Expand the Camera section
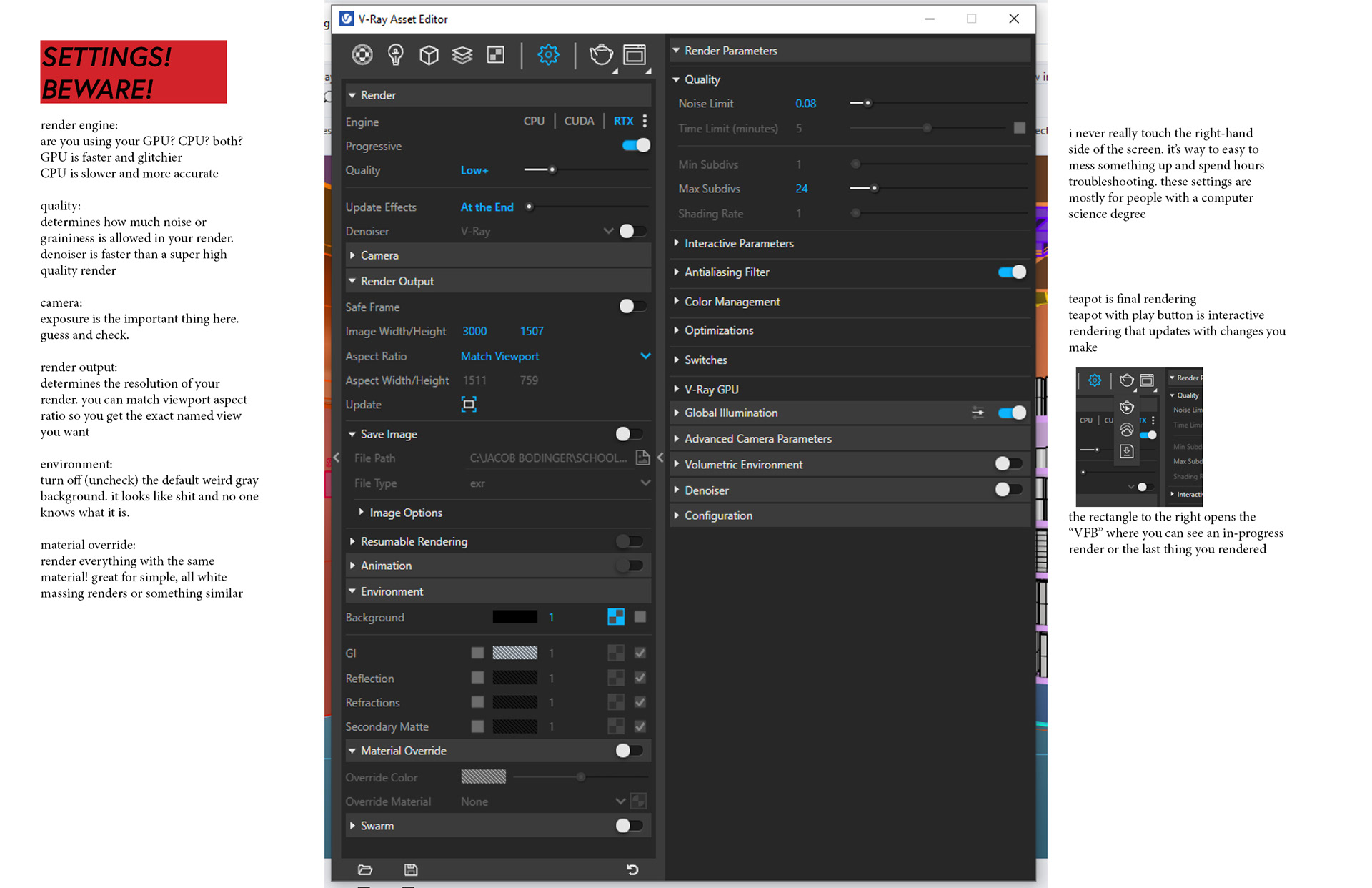 coord(379,255)
